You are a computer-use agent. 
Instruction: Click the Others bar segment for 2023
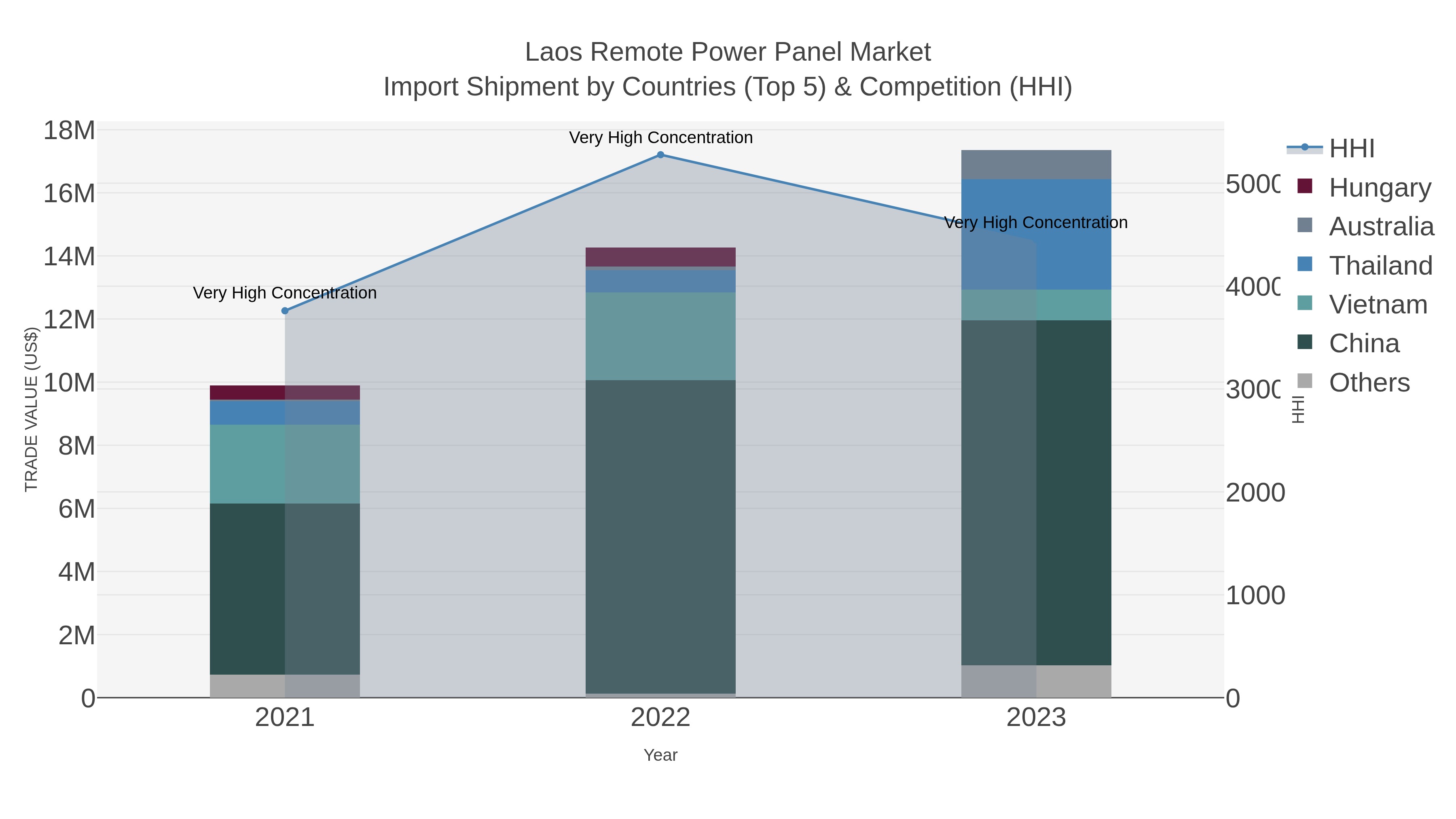click(x=1036, y=681)
